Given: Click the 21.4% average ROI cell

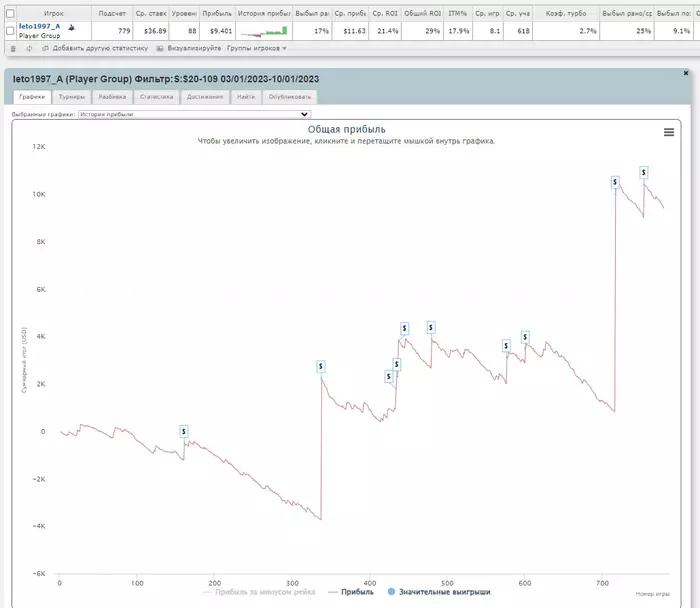Looking at the screenshot, I should (x=385, y=31).
